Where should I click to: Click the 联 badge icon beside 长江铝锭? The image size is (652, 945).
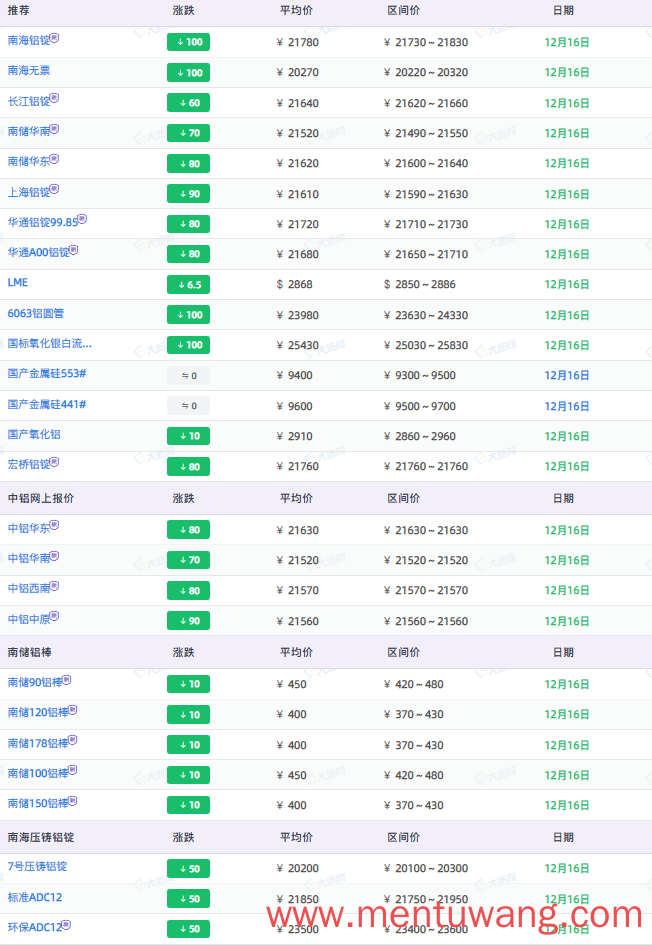54,98
